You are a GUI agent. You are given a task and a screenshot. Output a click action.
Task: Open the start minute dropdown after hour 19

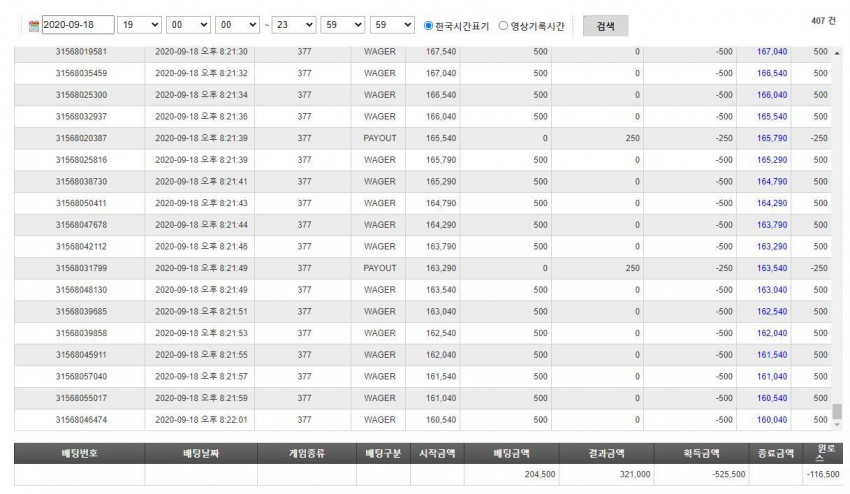[188, 25]
